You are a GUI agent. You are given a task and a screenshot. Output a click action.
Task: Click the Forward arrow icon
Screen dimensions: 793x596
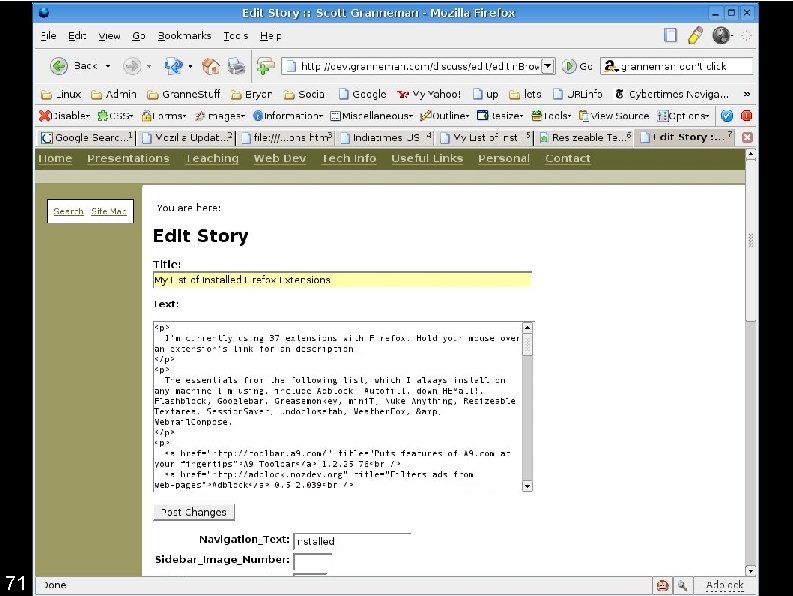coord(132,66)
